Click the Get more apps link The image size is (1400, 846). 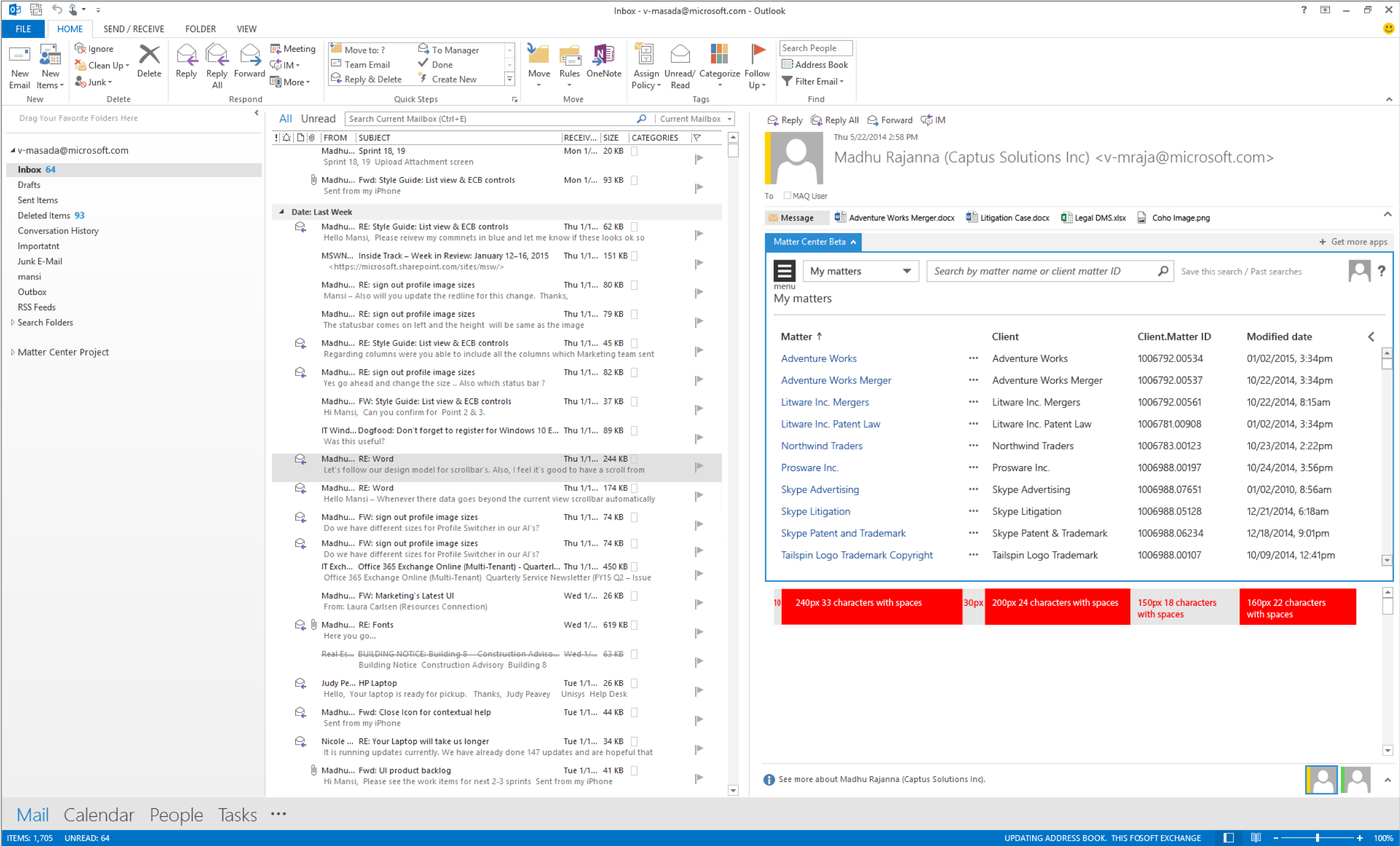(1353, 242)
